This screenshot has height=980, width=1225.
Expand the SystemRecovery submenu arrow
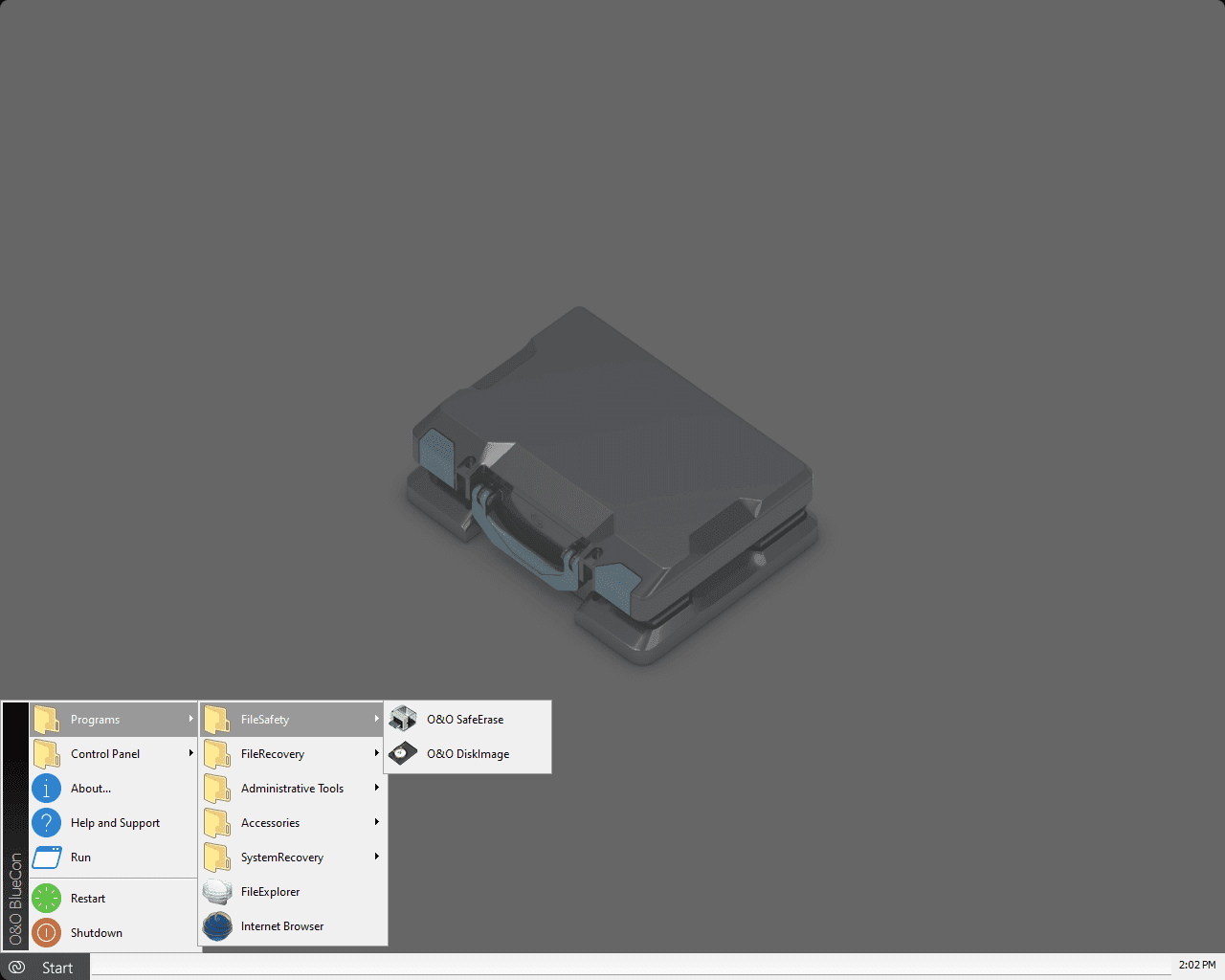pyautogui.click(x=377, y=857)
